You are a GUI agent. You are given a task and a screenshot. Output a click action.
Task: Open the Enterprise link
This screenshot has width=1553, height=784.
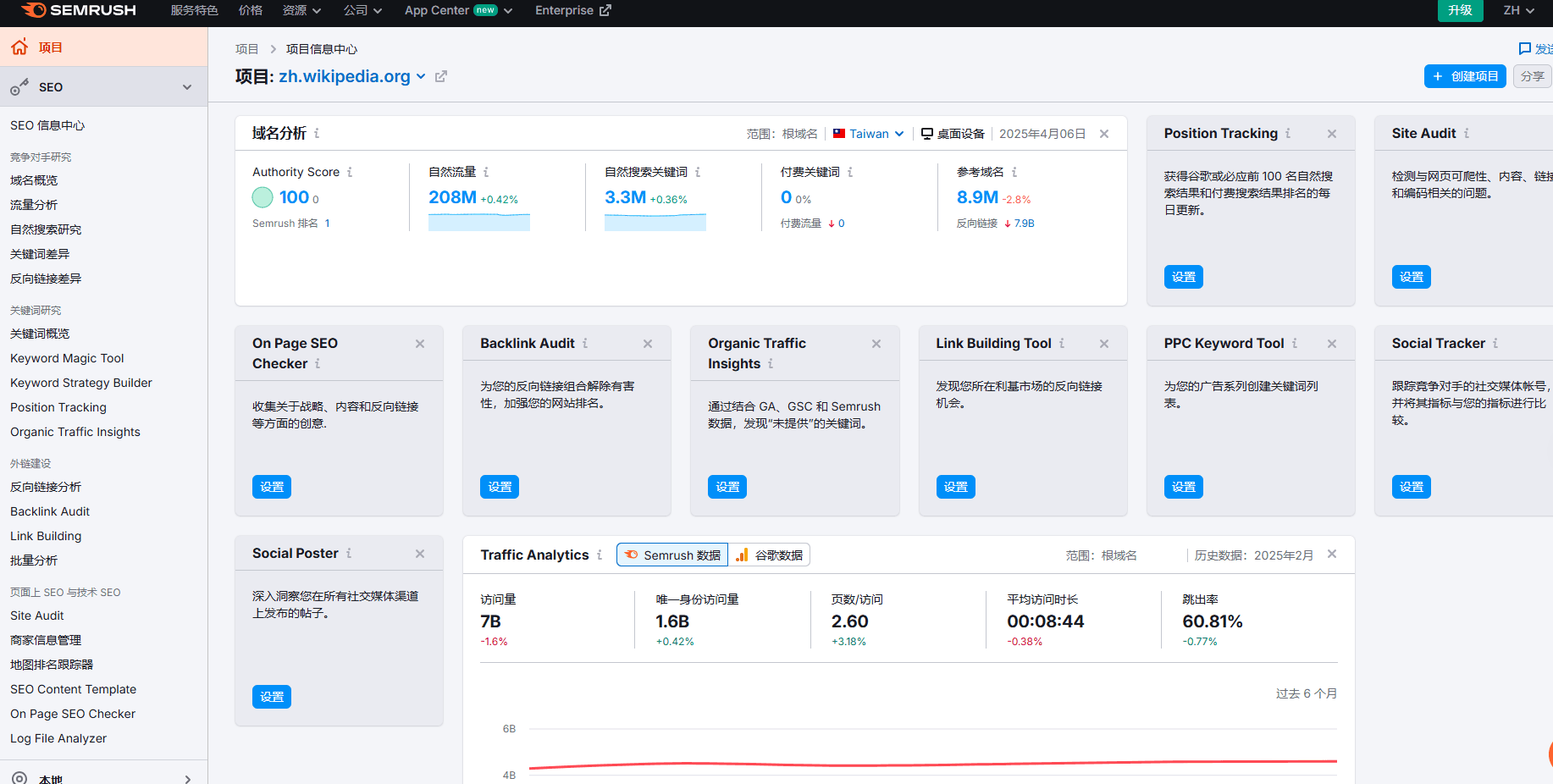(573, 10)
